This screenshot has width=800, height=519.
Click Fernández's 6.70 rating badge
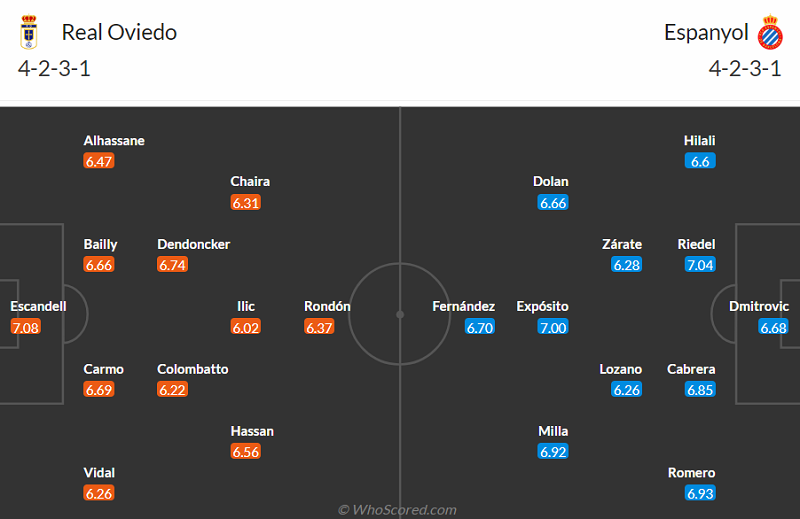479,327
